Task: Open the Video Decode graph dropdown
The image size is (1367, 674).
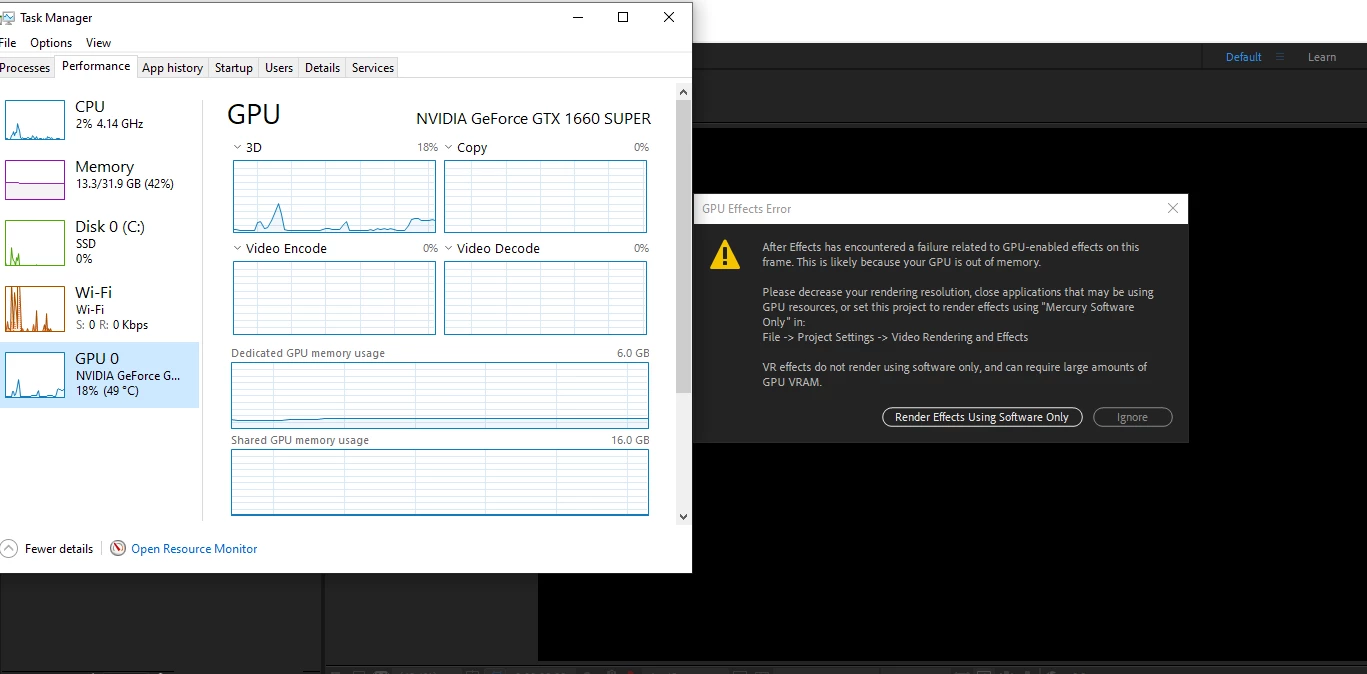Action: pos(449,248)
